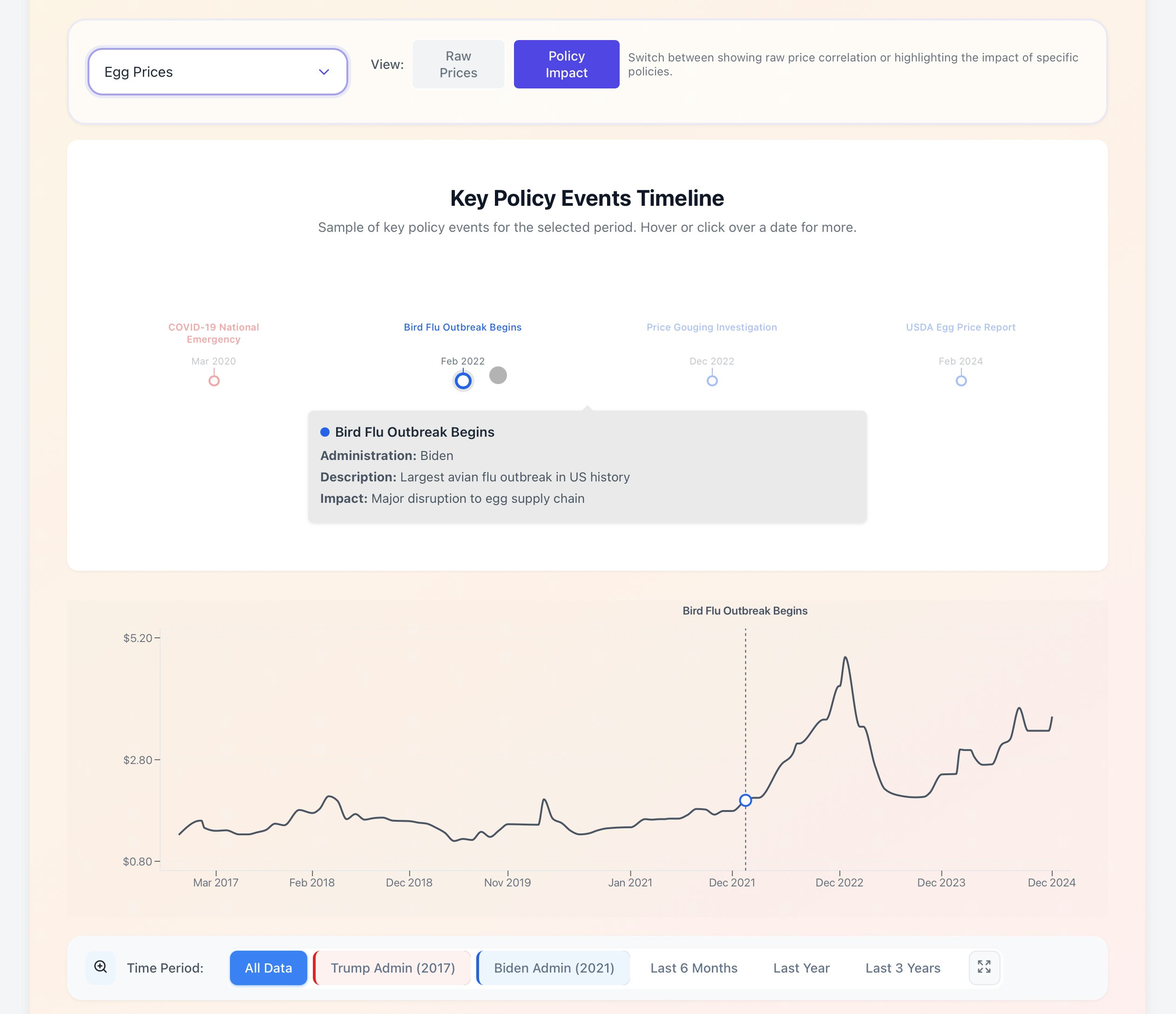Filter to Biden Admin (2021) period
The width and height of the screenshot is (1176, 1014).
tap(554, 967)
